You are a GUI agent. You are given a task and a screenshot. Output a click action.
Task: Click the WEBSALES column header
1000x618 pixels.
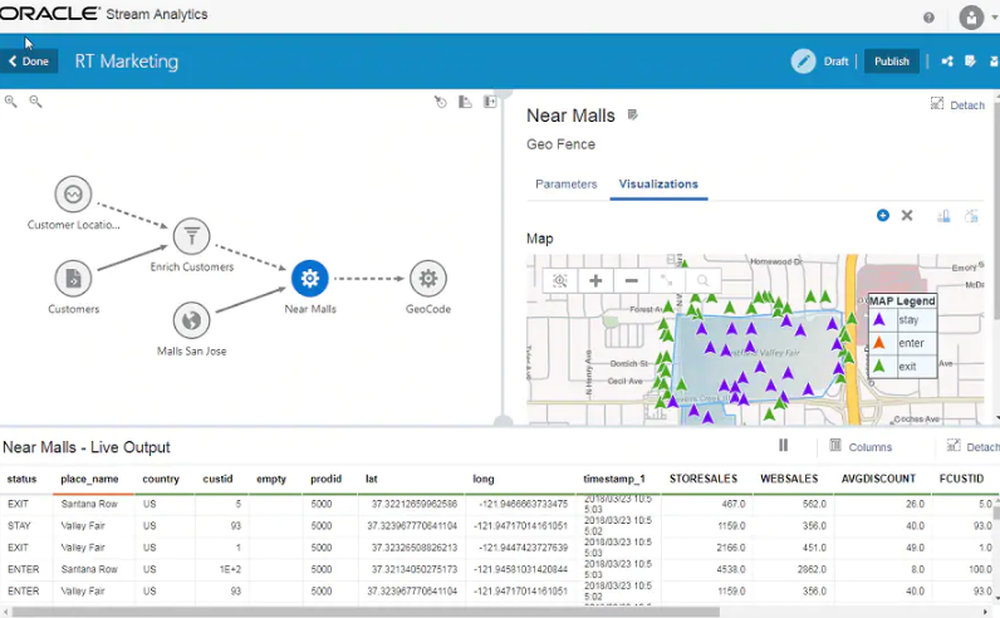(x=789, y=479)
